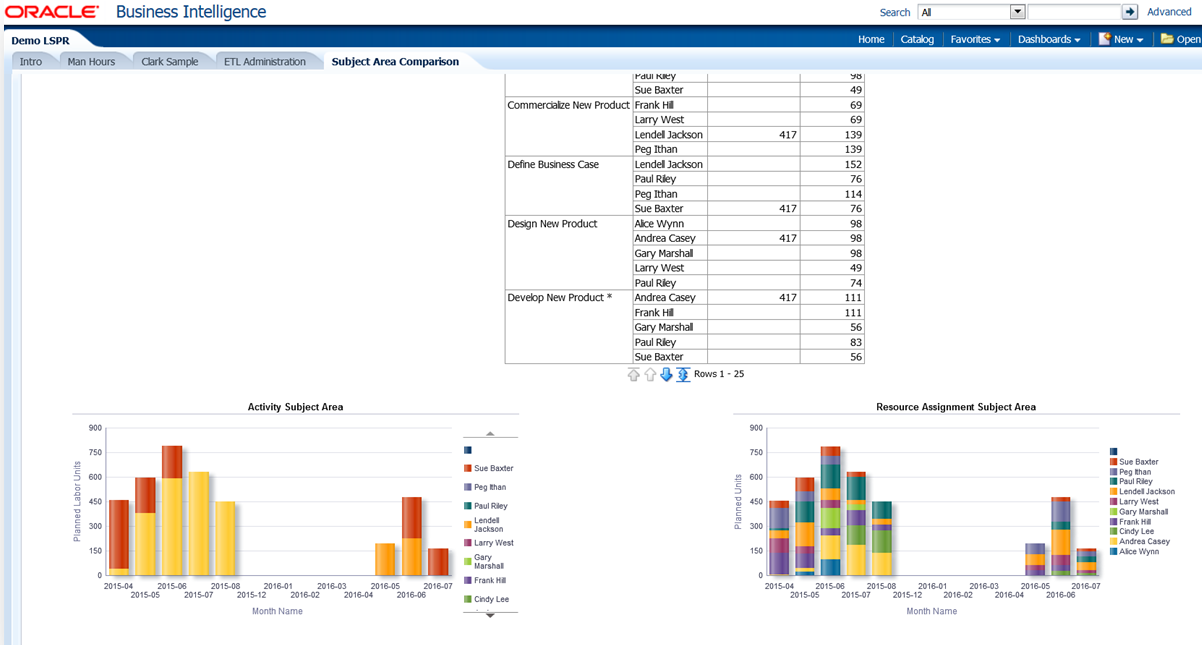1202x645 pixels.
Task: Click the Search label link
Action: pyautogui.click(x=895, y=12)
